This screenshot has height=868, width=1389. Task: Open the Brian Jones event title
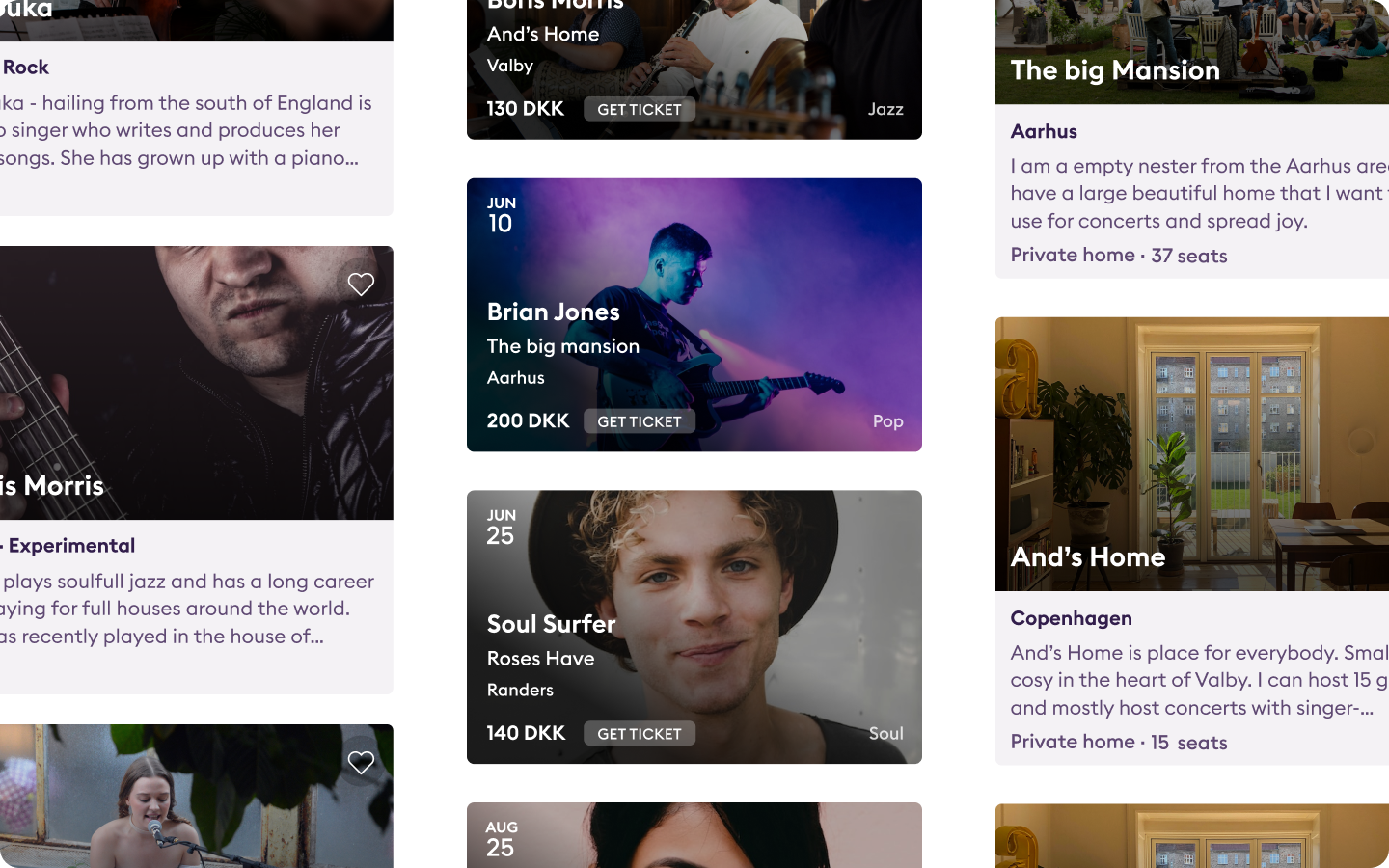(553, 312)
